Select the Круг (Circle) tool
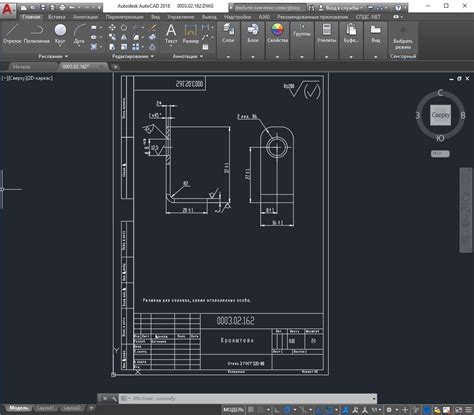This screenshot has height=415, width=474. click(60, 34)
